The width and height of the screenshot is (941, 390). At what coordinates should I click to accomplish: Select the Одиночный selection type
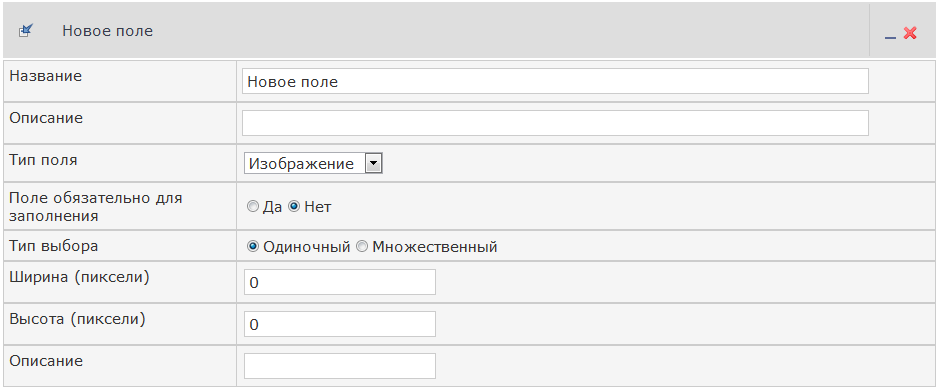253,247
